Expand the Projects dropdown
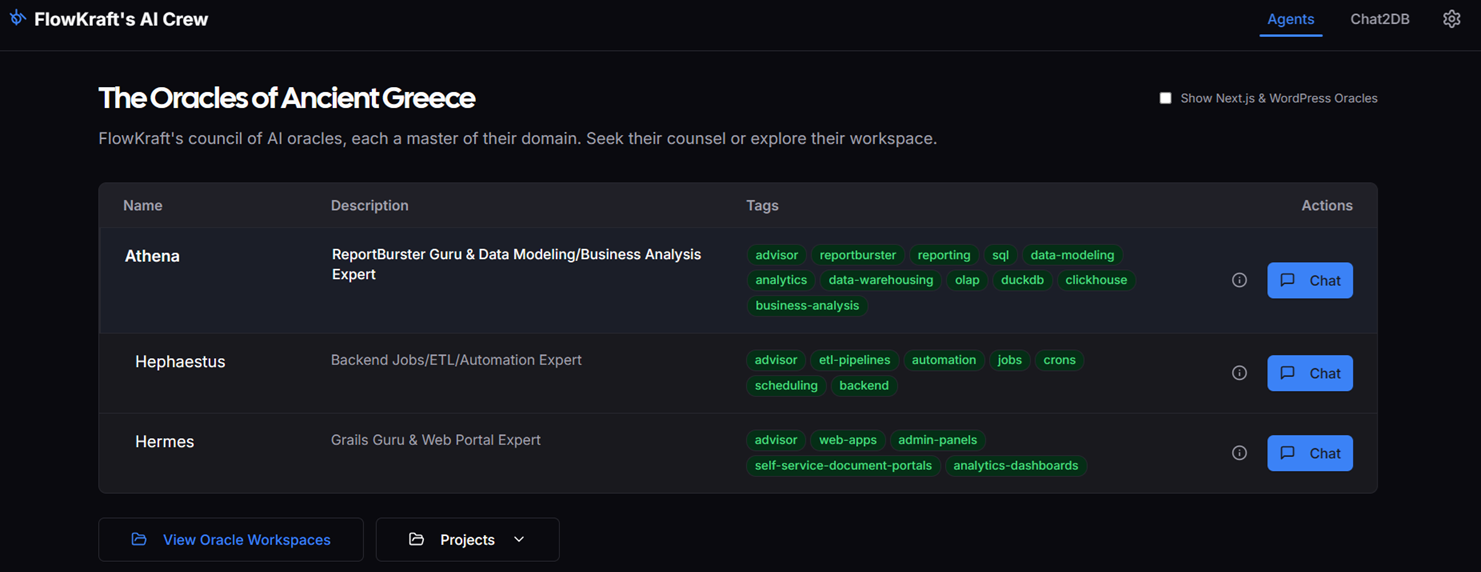This screenshot has height=572, width=1481. 467,540
